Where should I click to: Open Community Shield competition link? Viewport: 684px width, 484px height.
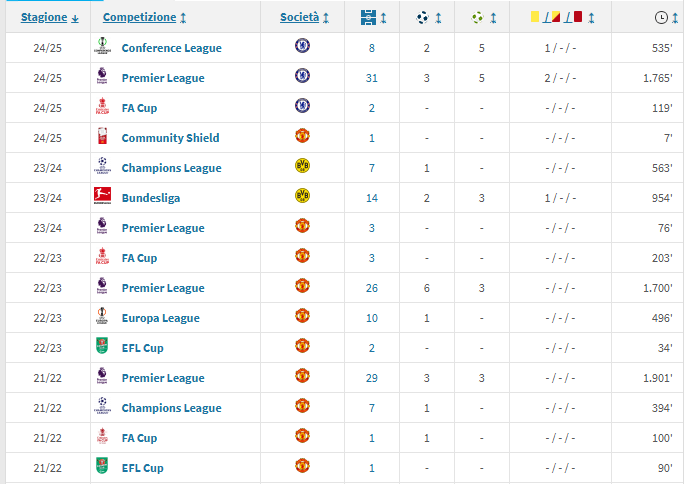point(170,138)
